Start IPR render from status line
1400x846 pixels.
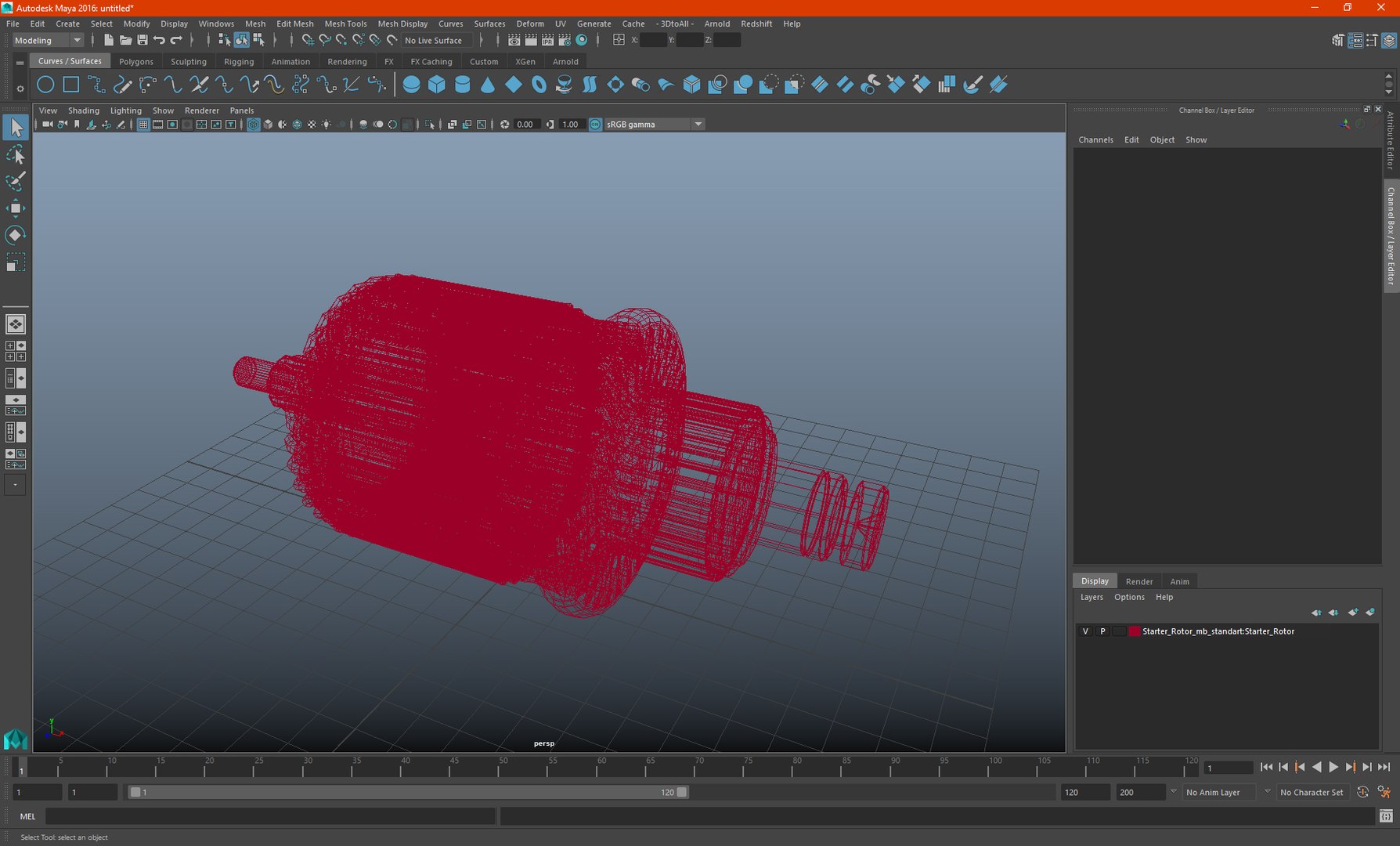[547, 40]
